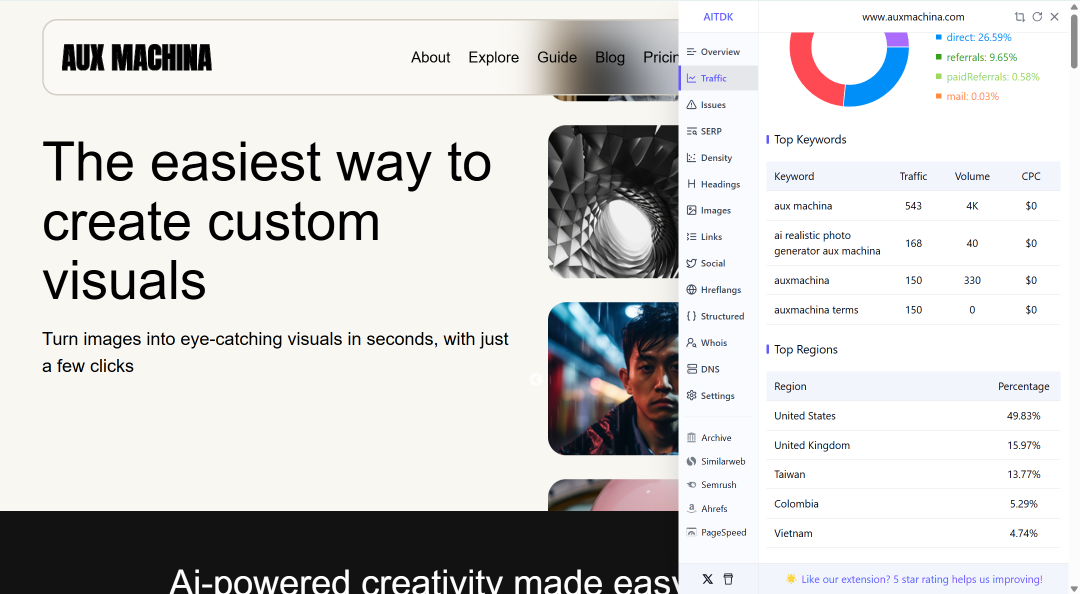Click the Vietnam region row
The height and width of the screenshot is (594, 1080).
[x=913, y=533]
